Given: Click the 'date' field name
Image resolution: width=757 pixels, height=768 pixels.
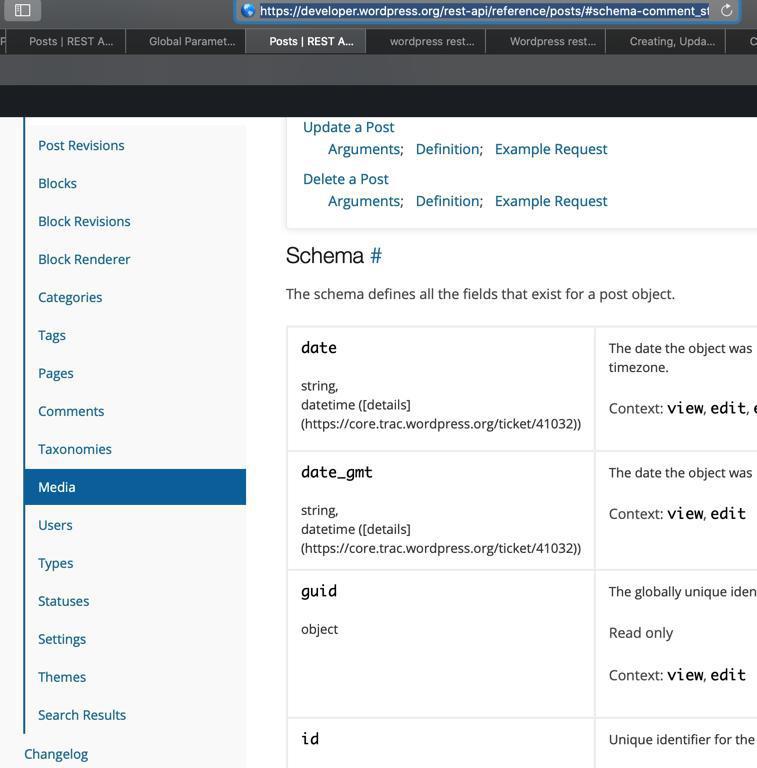Looking at the screenshot, I should point(319,348).
